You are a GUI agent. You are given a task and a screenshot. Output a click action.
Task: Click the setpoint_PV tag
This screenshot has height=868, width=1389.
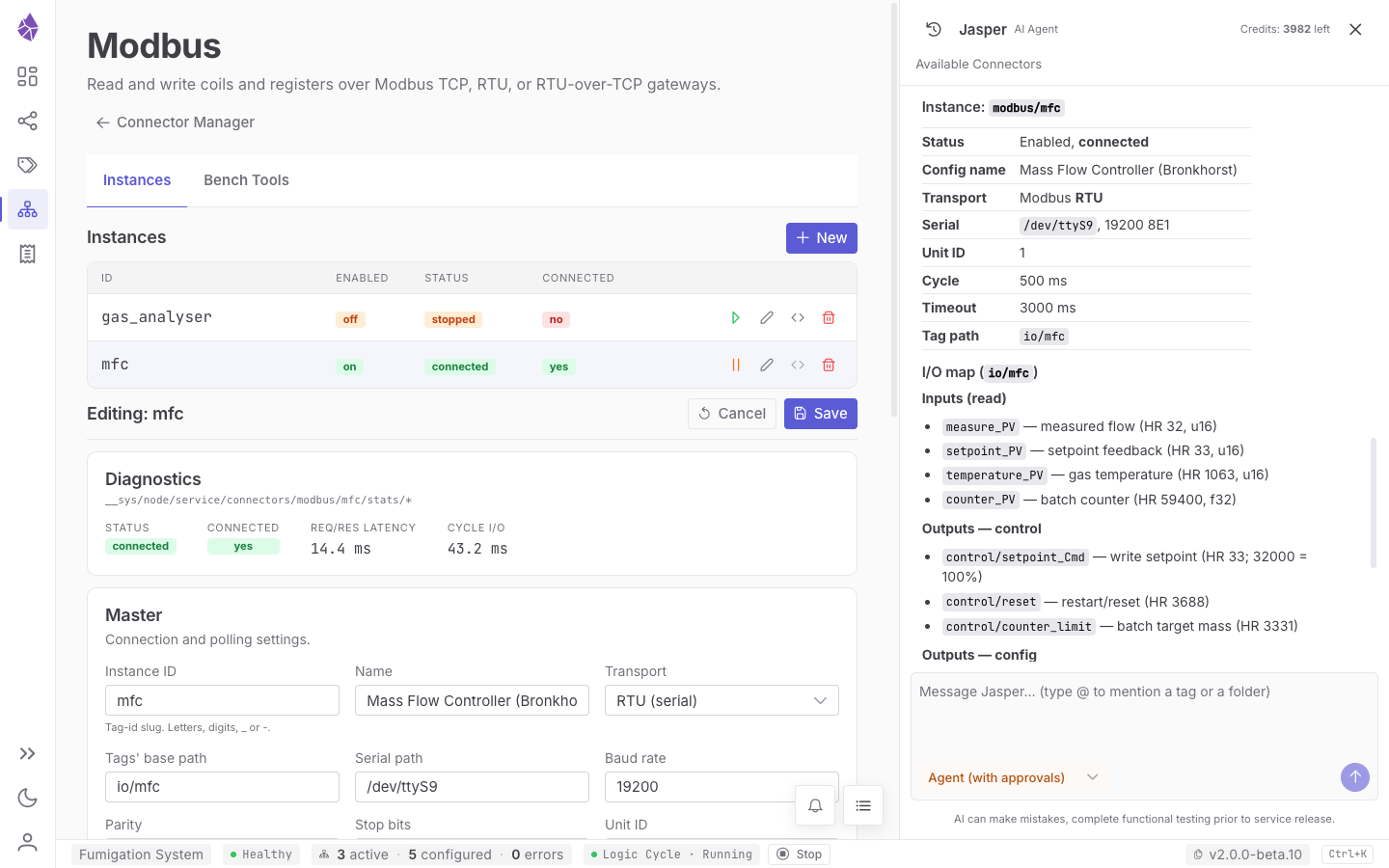click(x=984, y=451)
